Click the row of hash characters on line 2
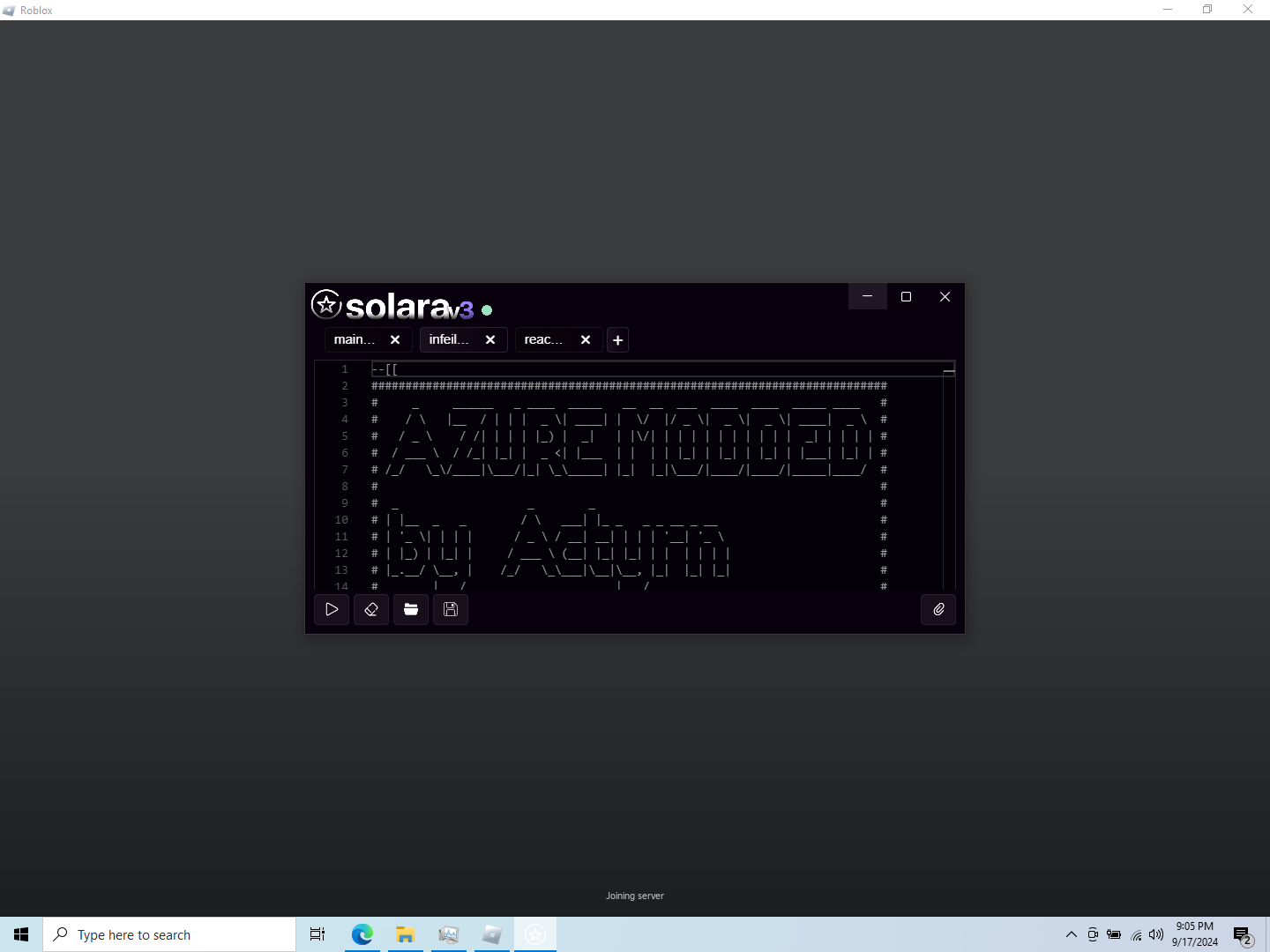Viewport: 1270px width, 952px height. [x=629, y=386]
